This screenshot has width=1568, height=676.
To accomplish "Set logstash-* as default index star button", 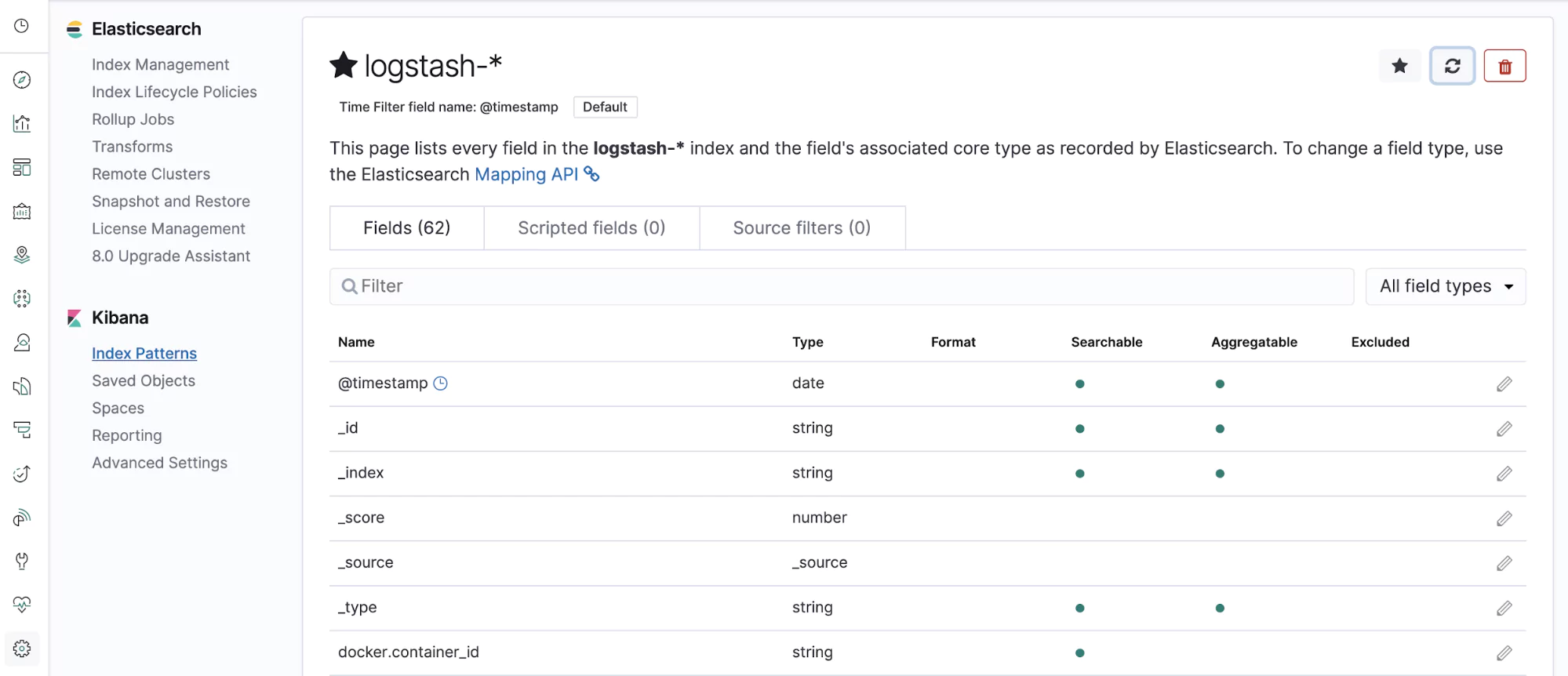I will click(1399, 66).
